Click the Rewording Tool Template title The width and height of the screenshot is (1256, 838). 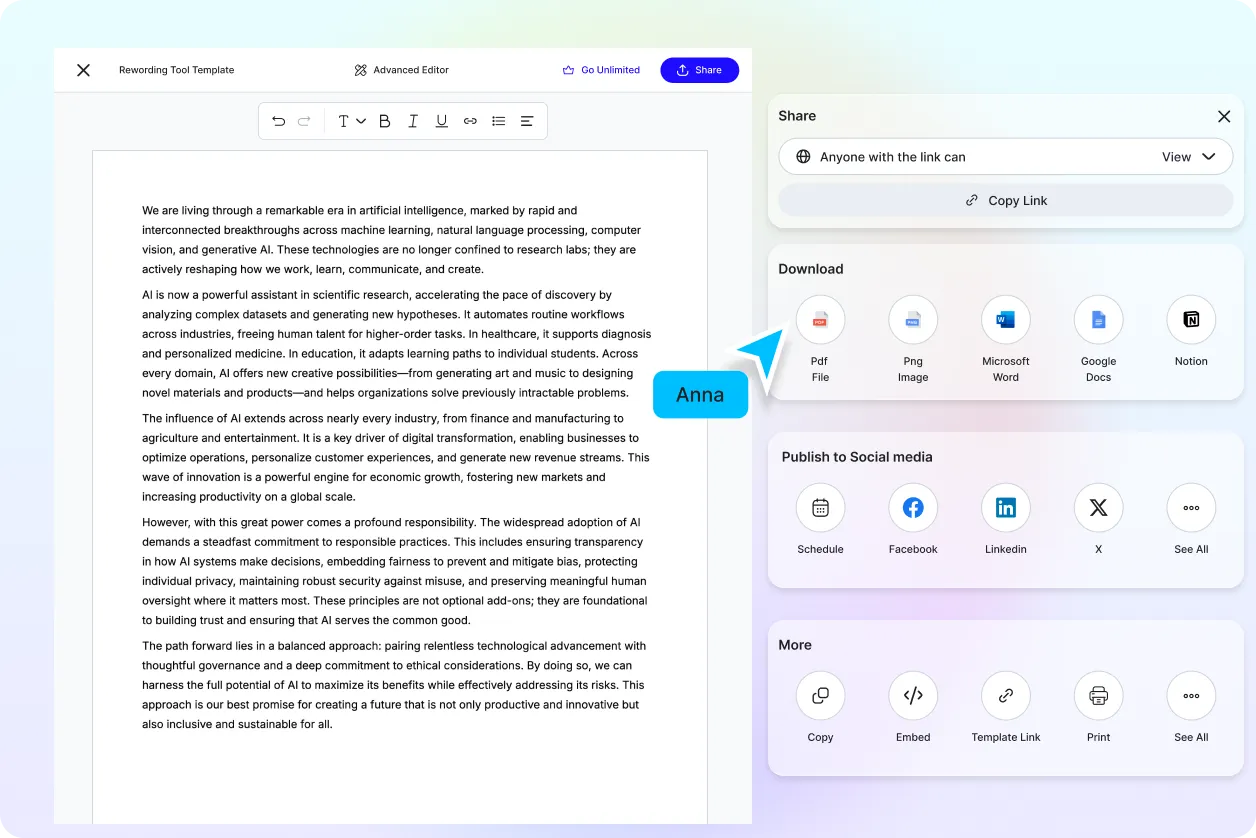click(x=176, y=70)
